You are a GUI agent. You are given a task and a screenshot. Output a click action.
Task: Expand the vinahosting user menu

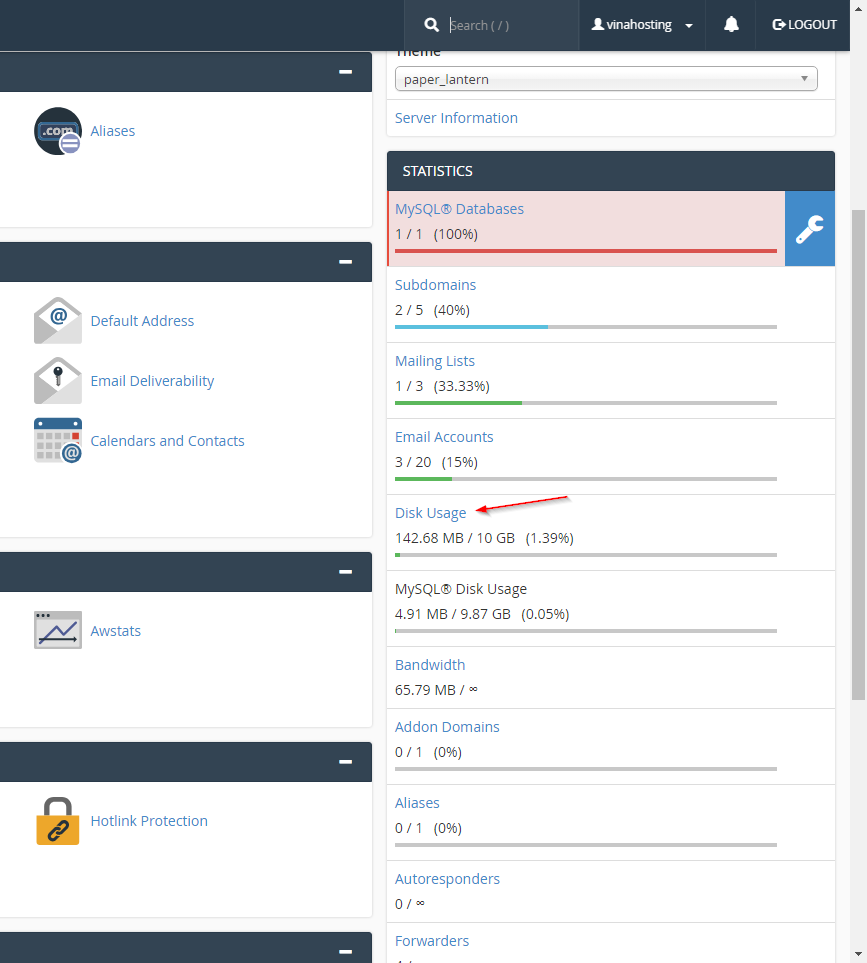coord(642,25)
